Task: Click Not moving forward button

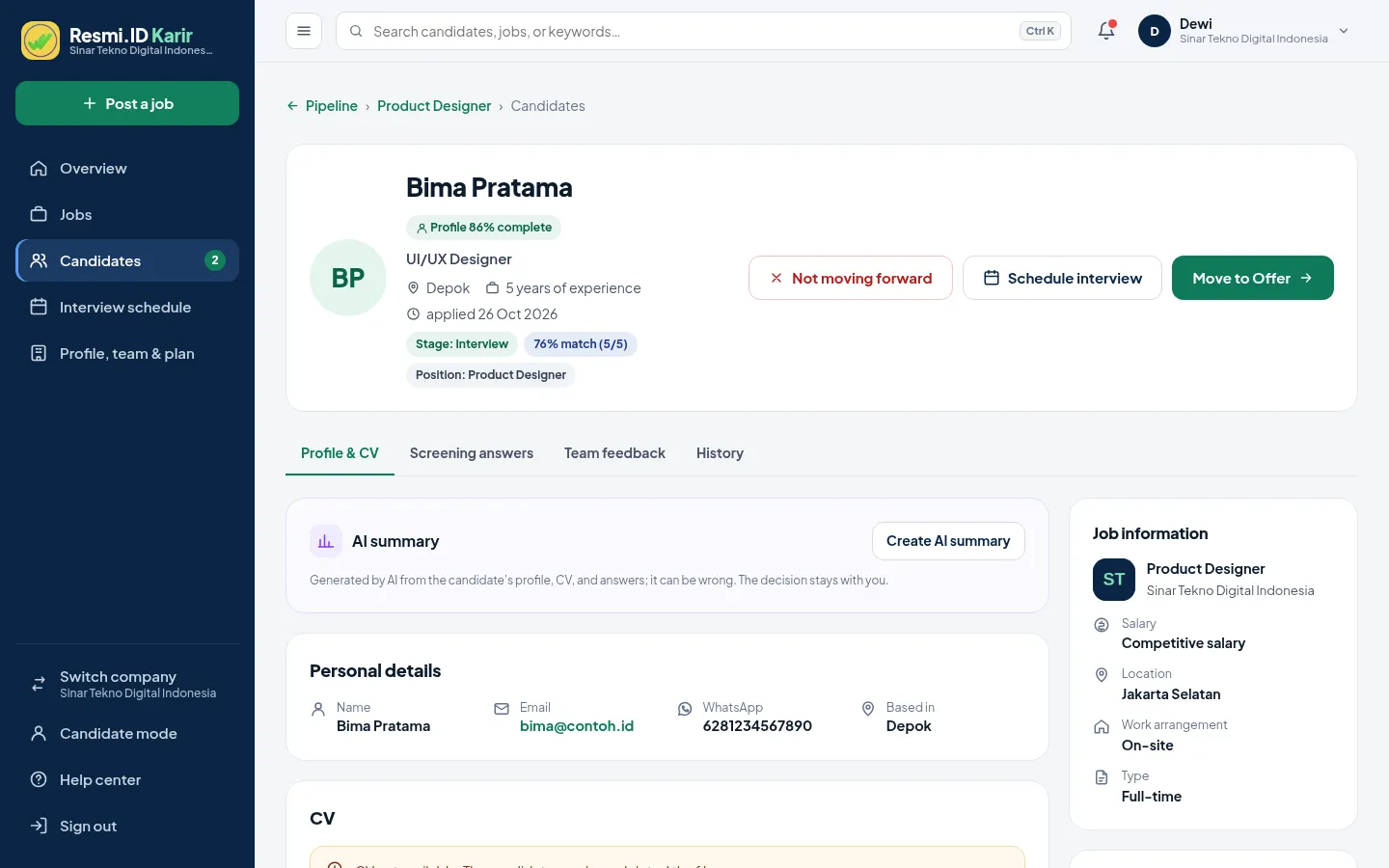Action: [851, 278]
